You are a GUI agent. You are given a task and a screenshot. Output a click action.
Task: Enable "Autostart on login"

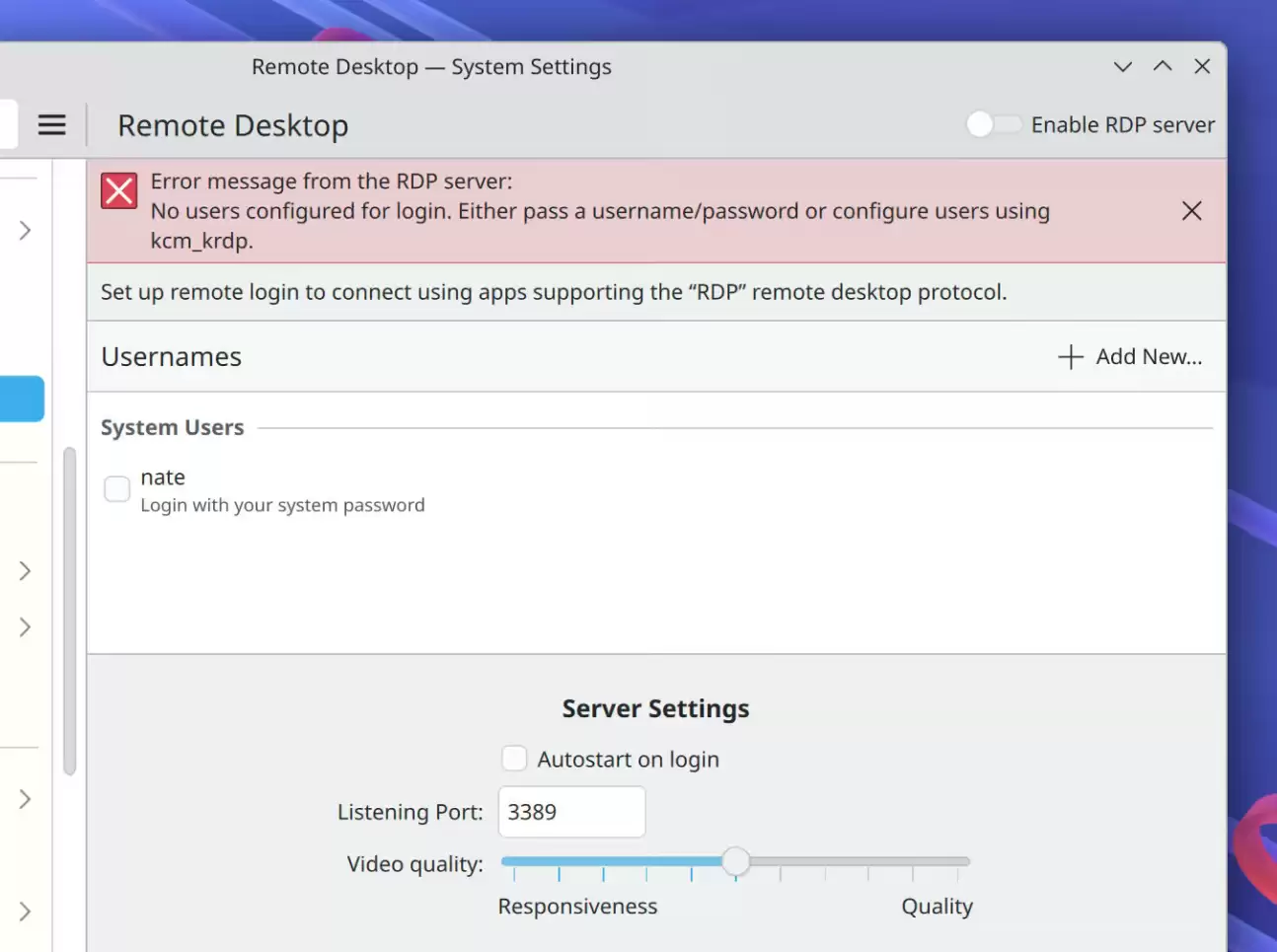pos(514,758)
